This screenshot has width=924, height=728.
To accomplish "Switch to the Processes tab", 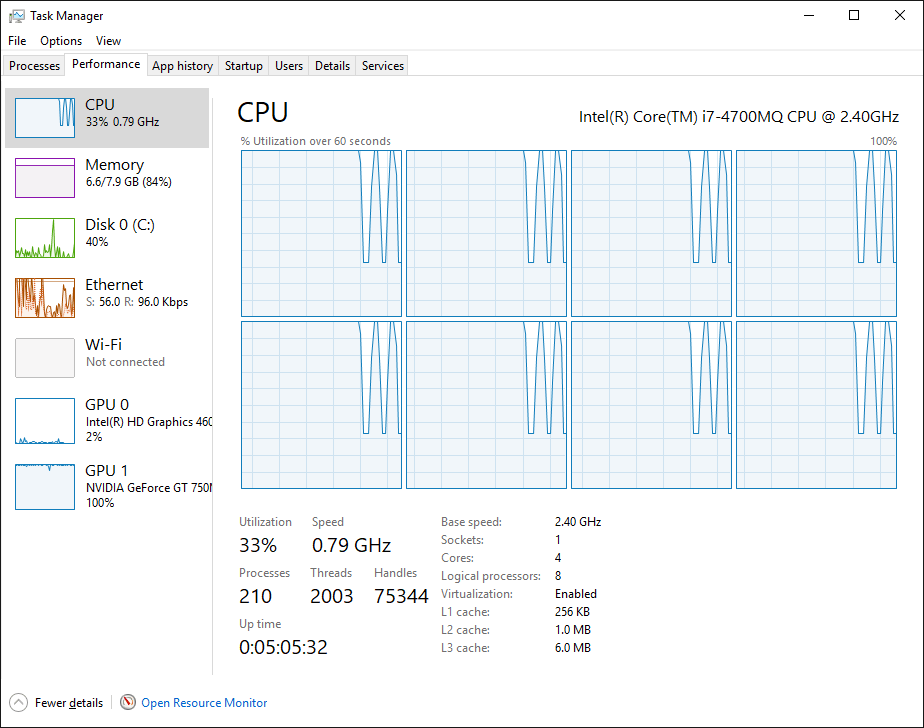I will [35, 66].
